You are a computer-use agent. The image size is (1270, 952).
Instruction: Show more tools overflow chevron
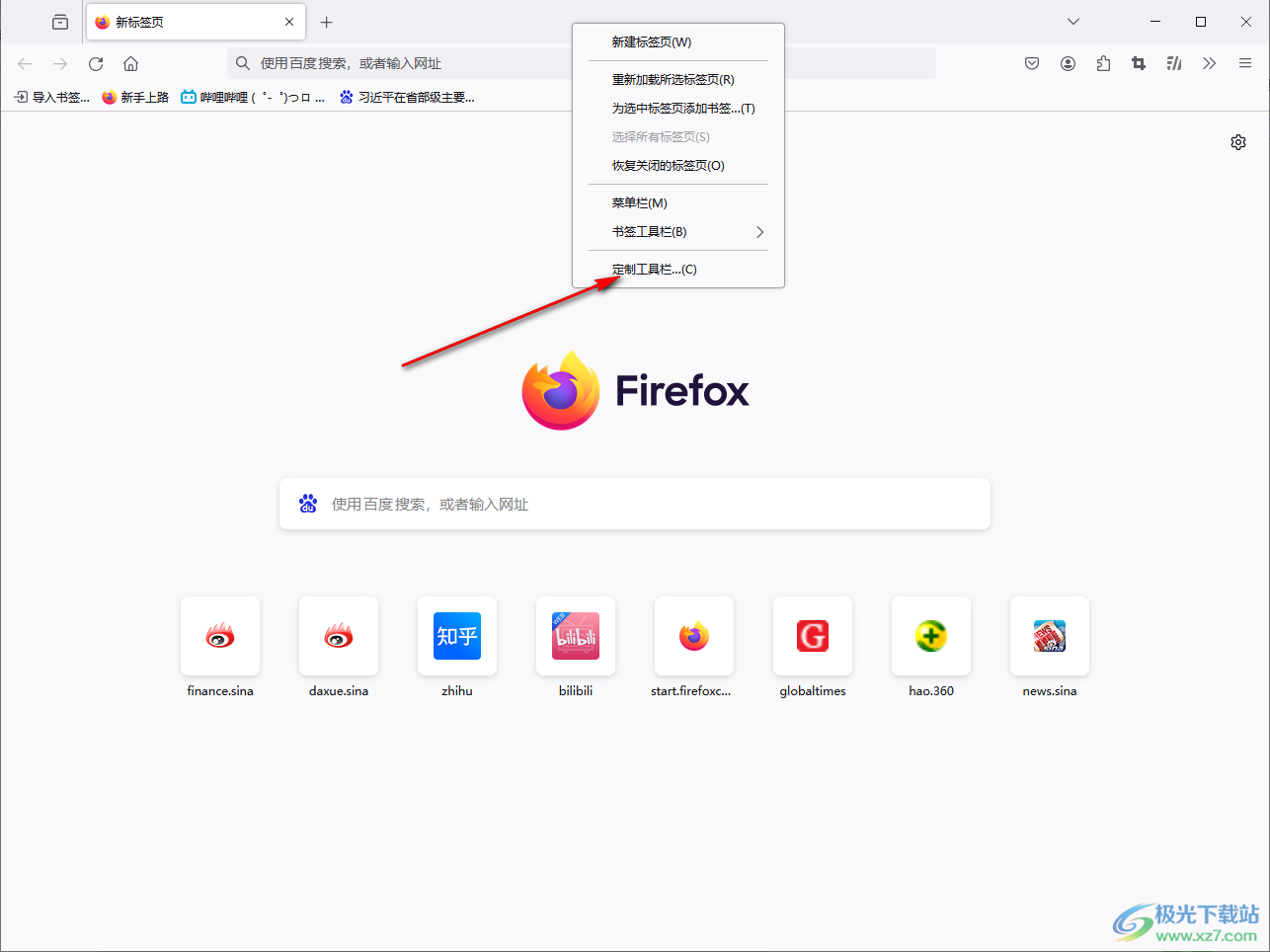coord(1210,63)
